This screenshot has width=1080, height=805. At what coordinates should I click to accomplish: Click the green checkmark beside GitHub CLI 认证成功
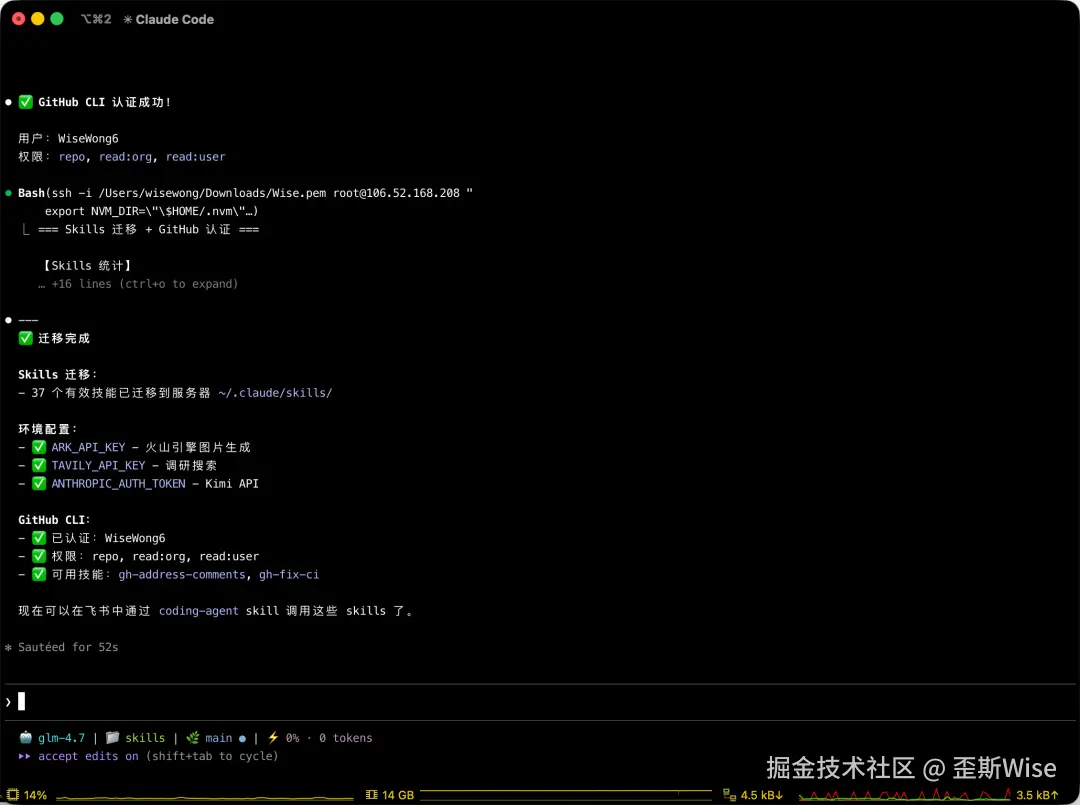pos(25,102)
